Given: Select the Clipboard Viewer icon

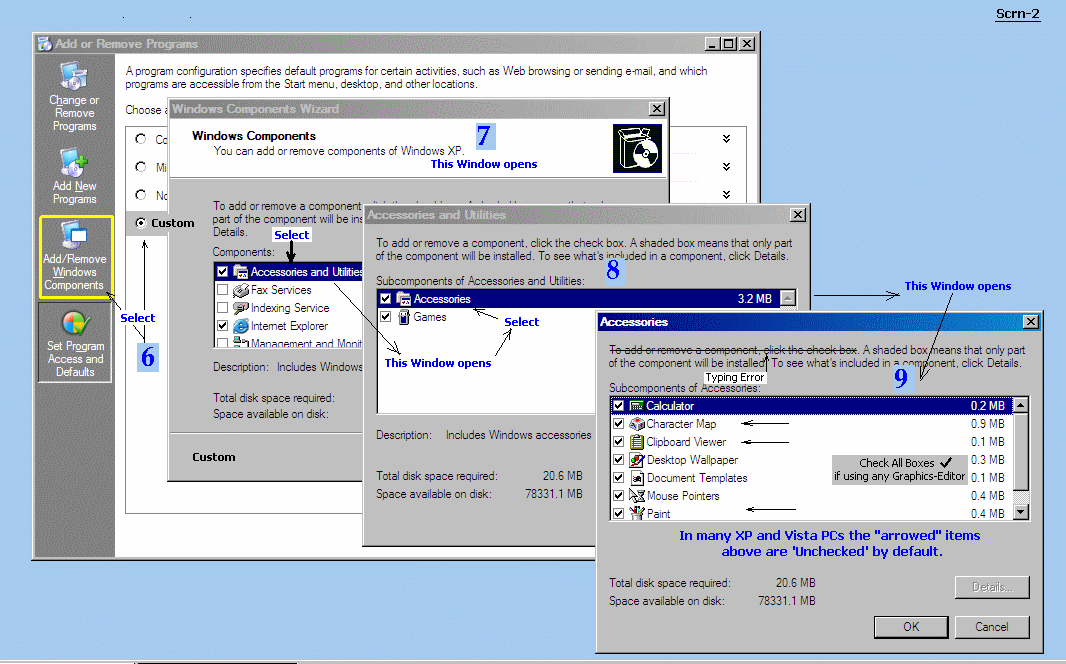Looking at the screenshot, I should pyautogui.click(x=636, y=442).
